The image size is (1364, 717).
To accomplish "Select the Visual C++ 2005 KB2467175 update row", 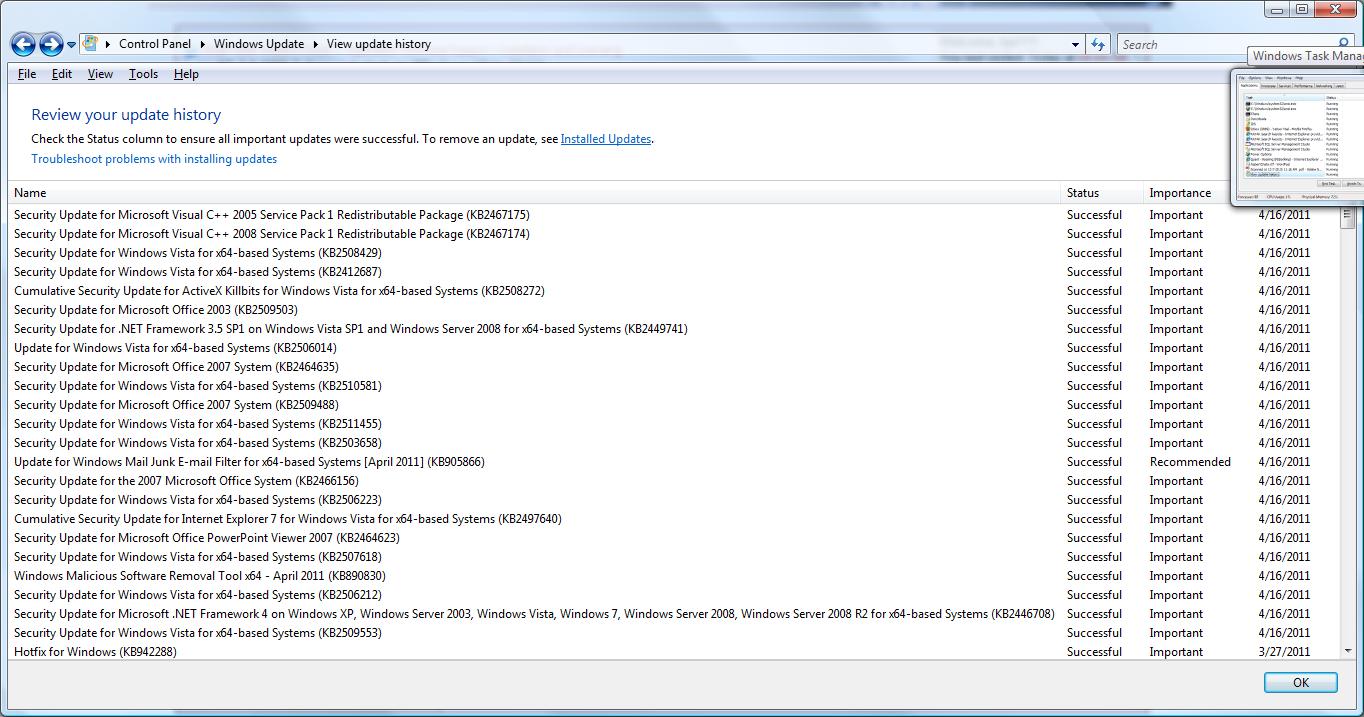I will (674, 215).
